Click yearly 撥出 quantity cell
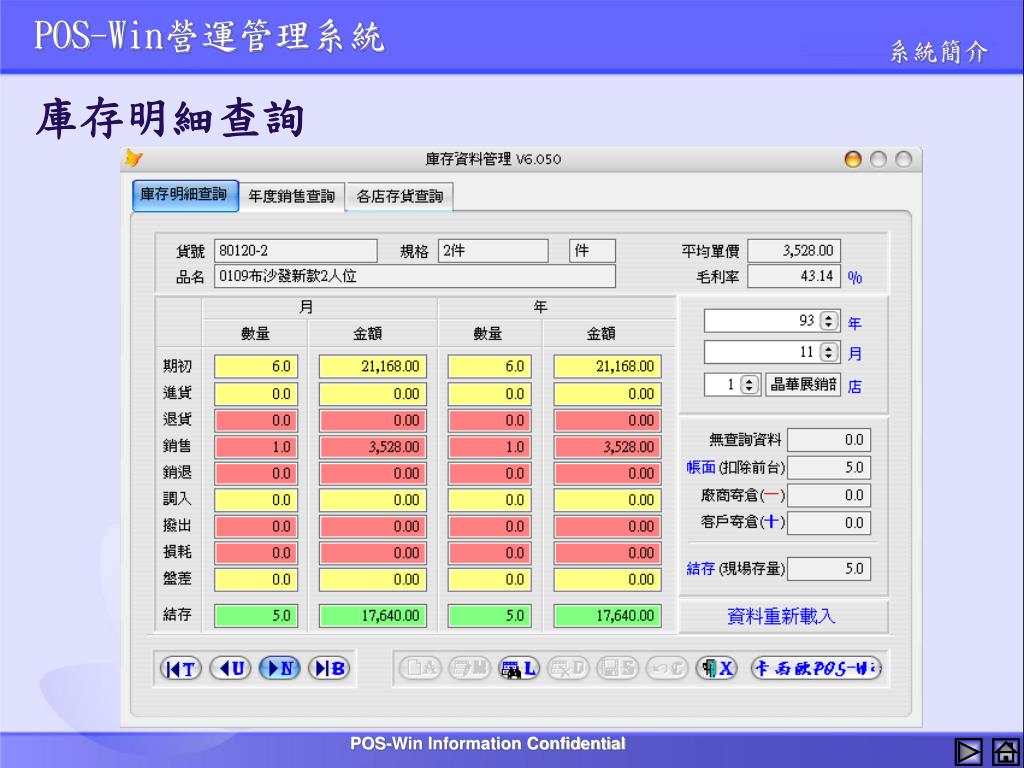The height and width of the screenshot is (768, 1024). [x=490, y=526]
